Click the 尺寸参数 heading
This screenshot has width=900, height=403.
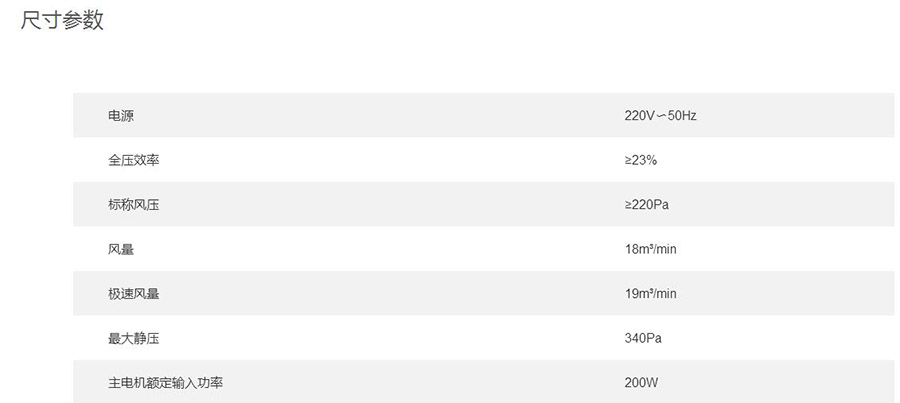click(x=62, y=20)
